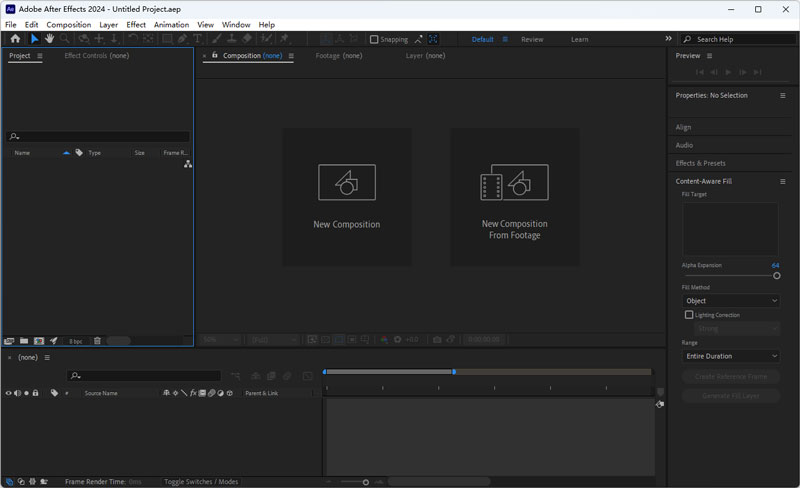Viewport: 800px width, 488px height.
Task: Toggle the solo column switch
Action: [27, 393]
